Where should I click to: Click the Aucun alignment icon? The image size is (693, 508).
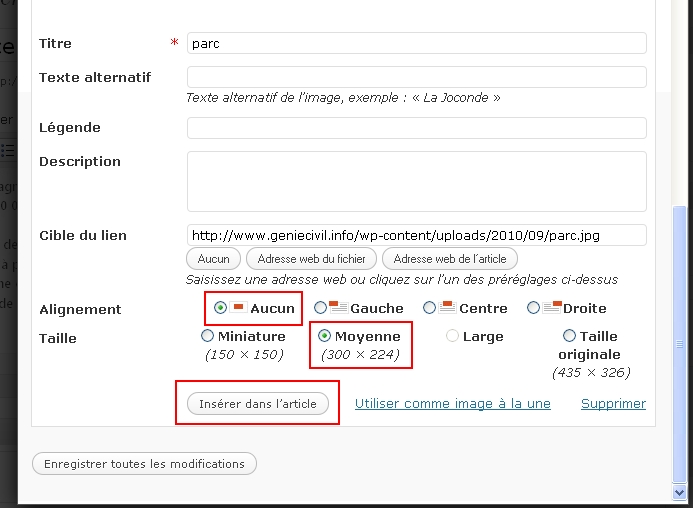click(x=238, y=307)
